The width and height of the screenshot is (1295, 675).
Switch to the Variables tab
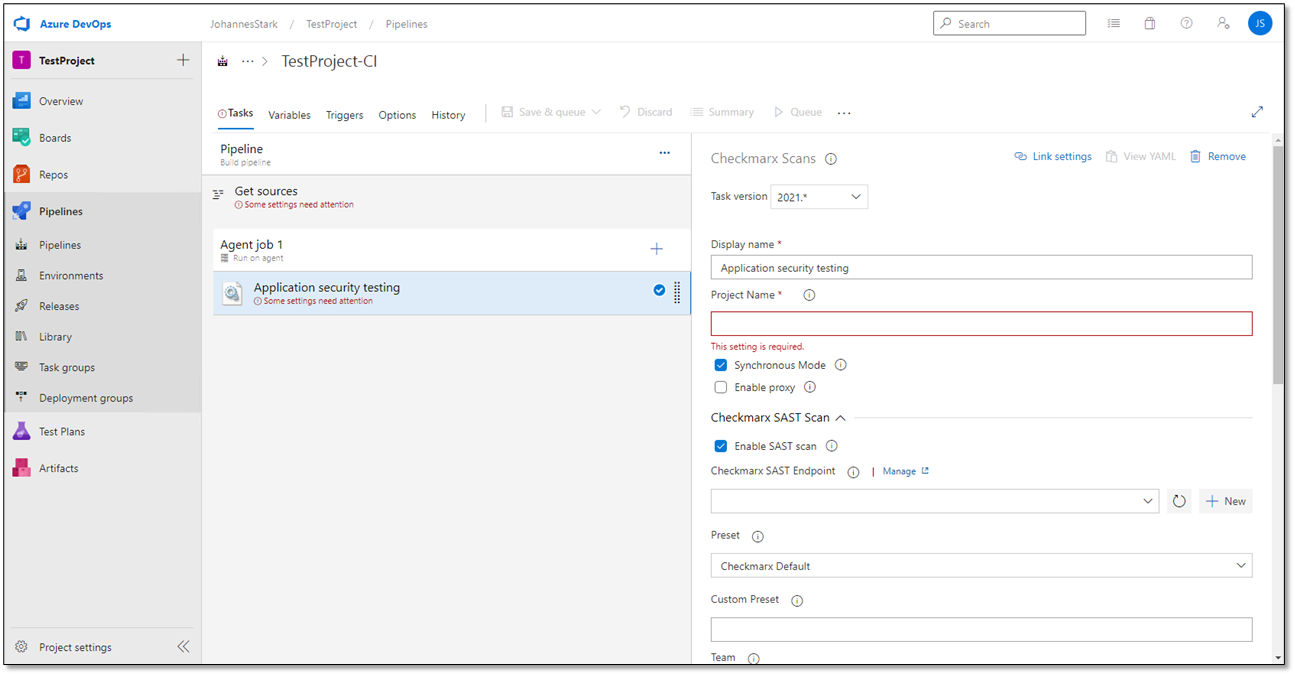click(x=289, y=115)
